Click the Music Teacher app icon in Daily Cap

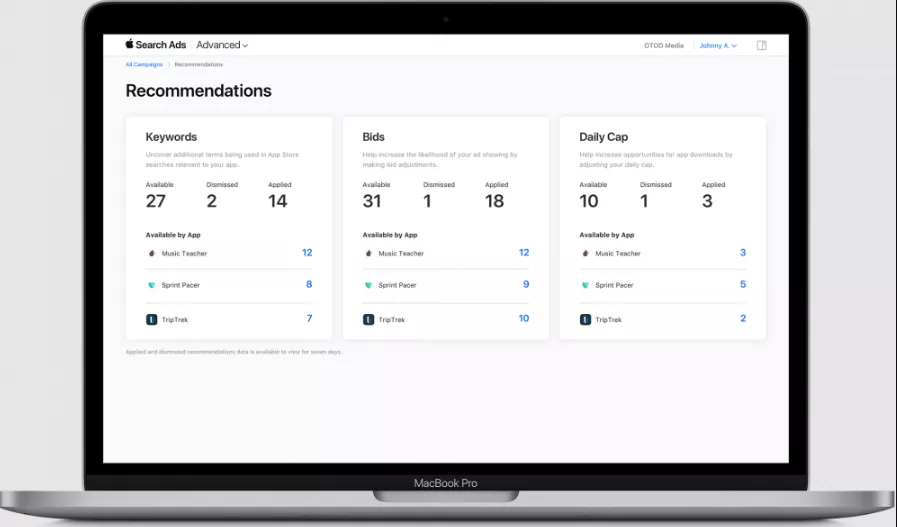[585, 253]
